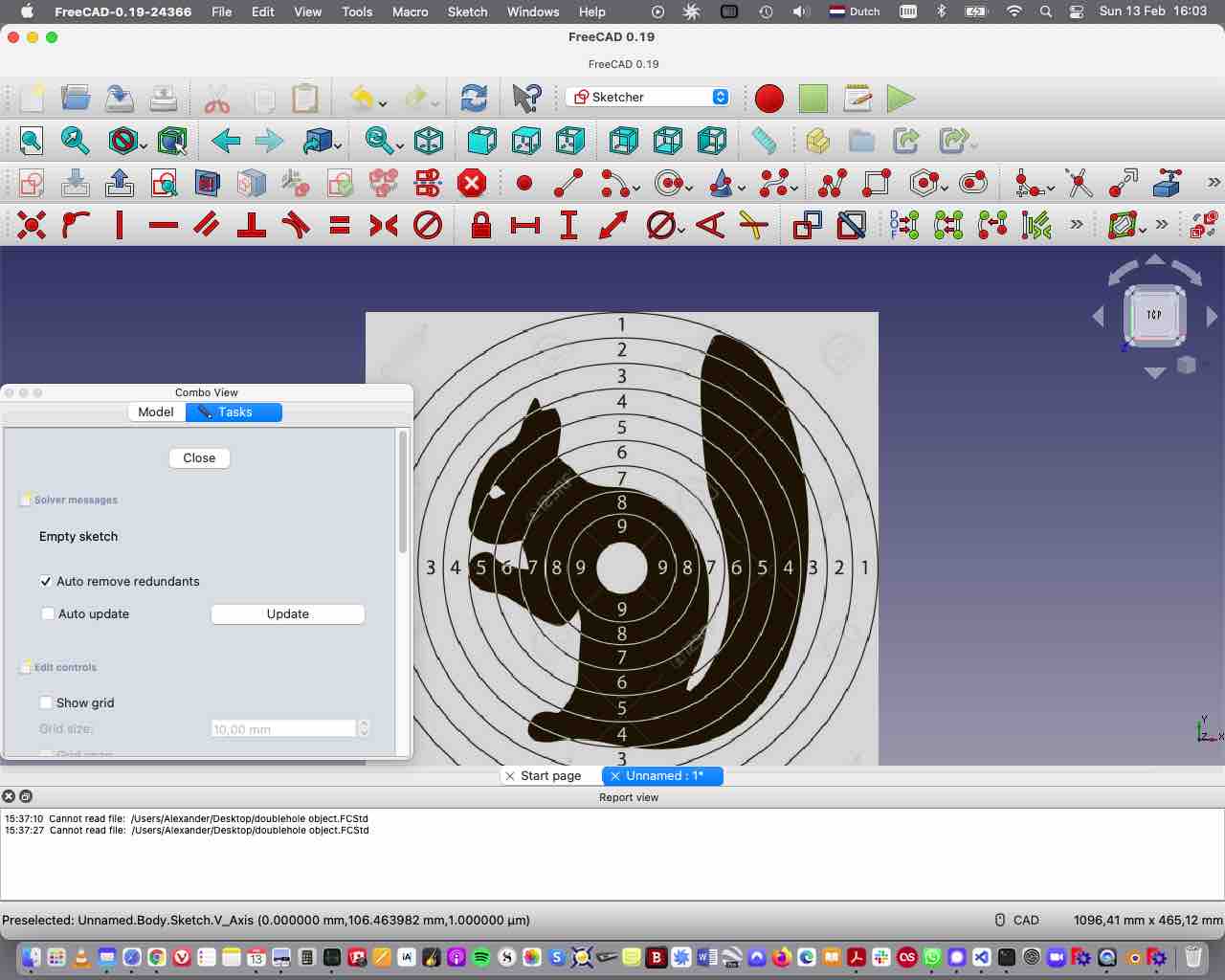Expand the Undo history arrow
This screenshot has width=1225, height=980.
click(382, 103)
